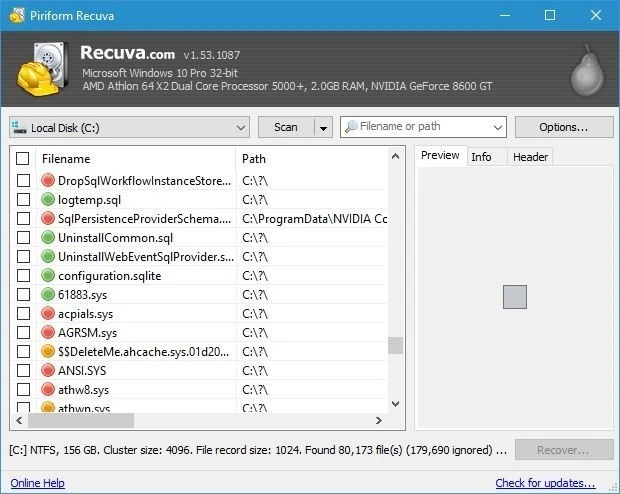The height and width of the screenshot is (494, 620).
Task: Click the magnifier icon in filename filter
Action: [351, 127]
